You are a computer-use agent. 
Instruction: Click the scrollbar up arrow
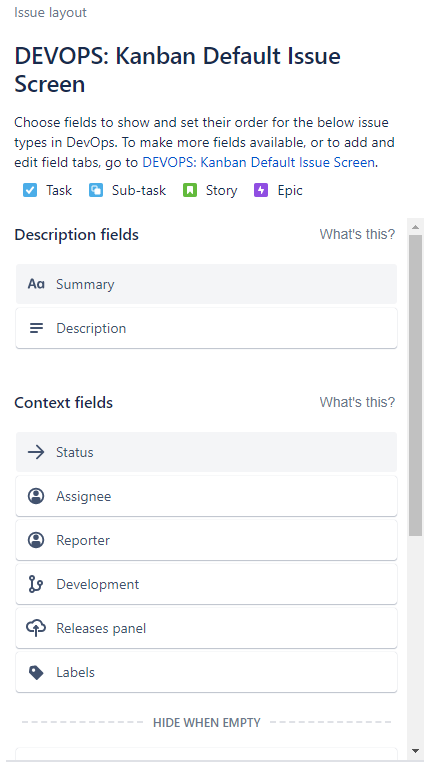point(415,227)
